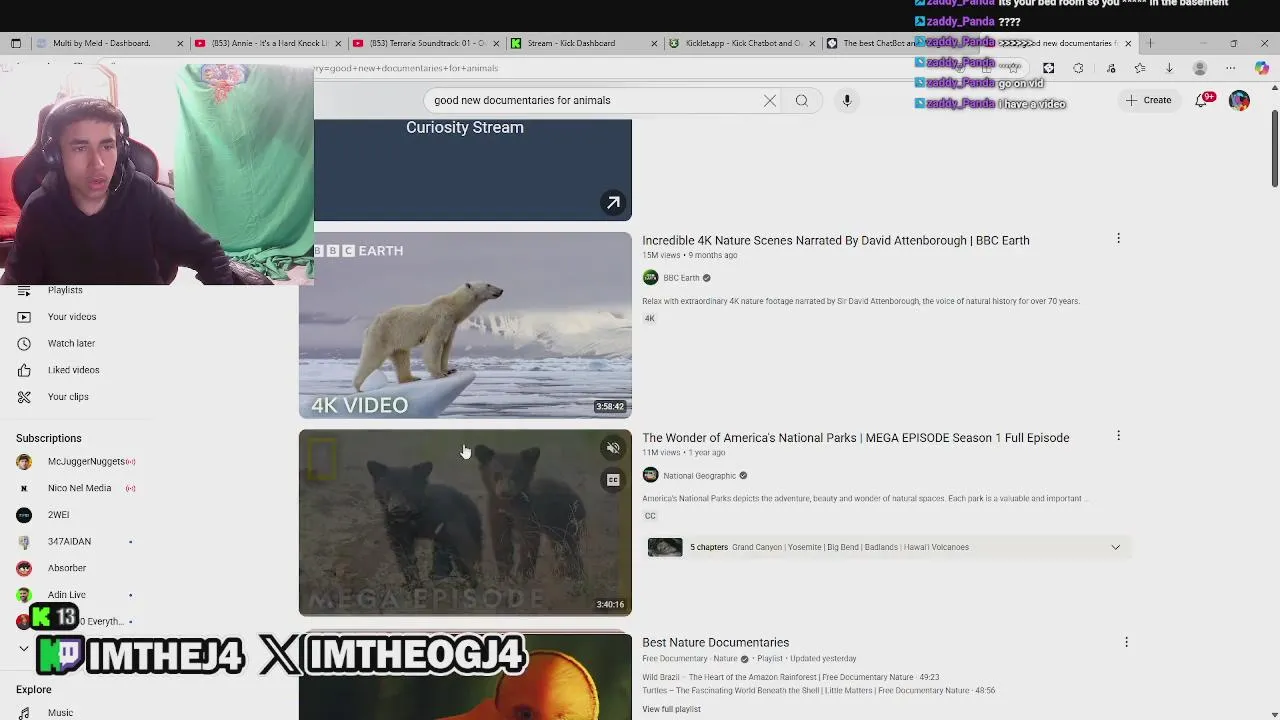Close the Multi by Meld tab
Viewport: 1280px width, 720px height.
pyautogui.click(x=180, y=43)
